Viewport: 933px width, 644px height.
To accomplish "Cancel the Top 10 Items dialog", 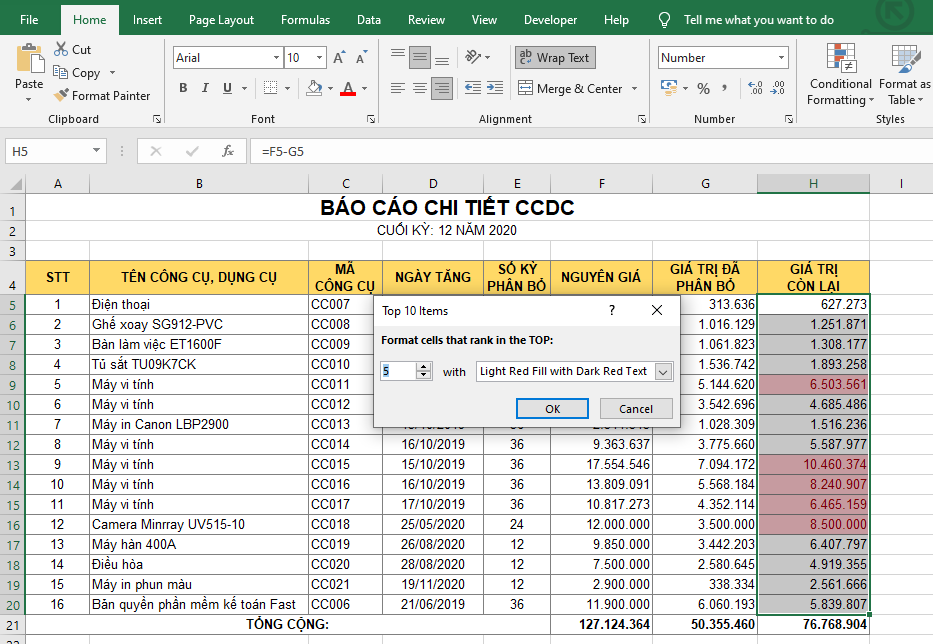I will click(x=636, y=408).
